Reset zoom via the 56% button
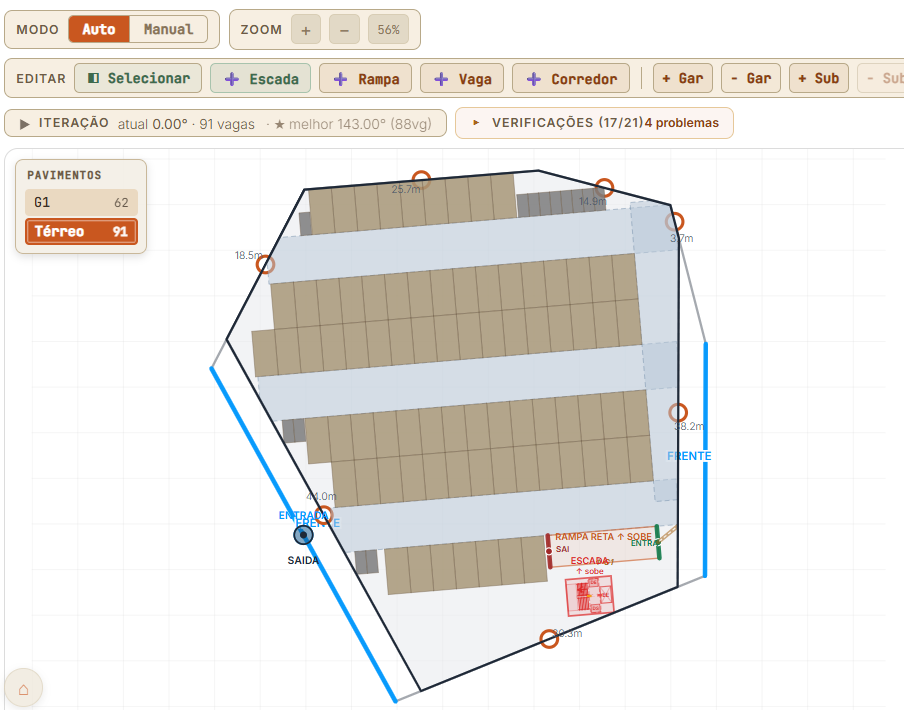Screen dimensions: 904x710 point(389,30)
